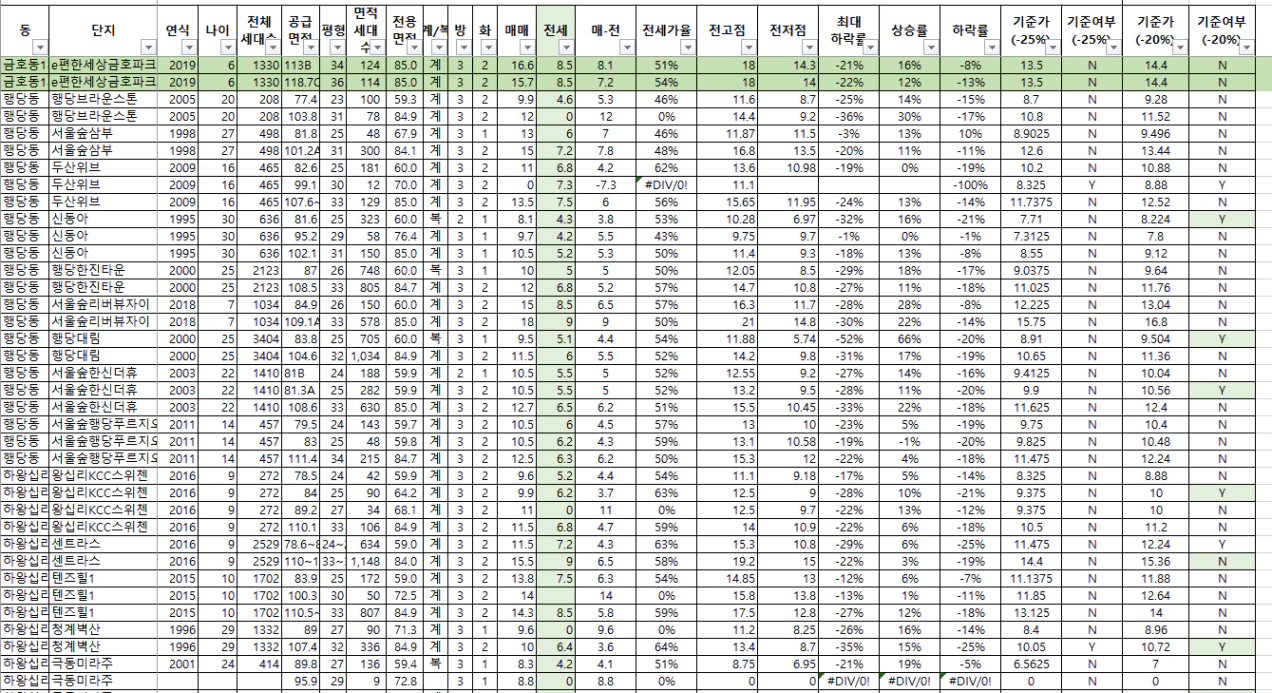The image size is (1272, 693).
Task: Click the -52% 최대 하락률 cell
Action: click(847, 339)
